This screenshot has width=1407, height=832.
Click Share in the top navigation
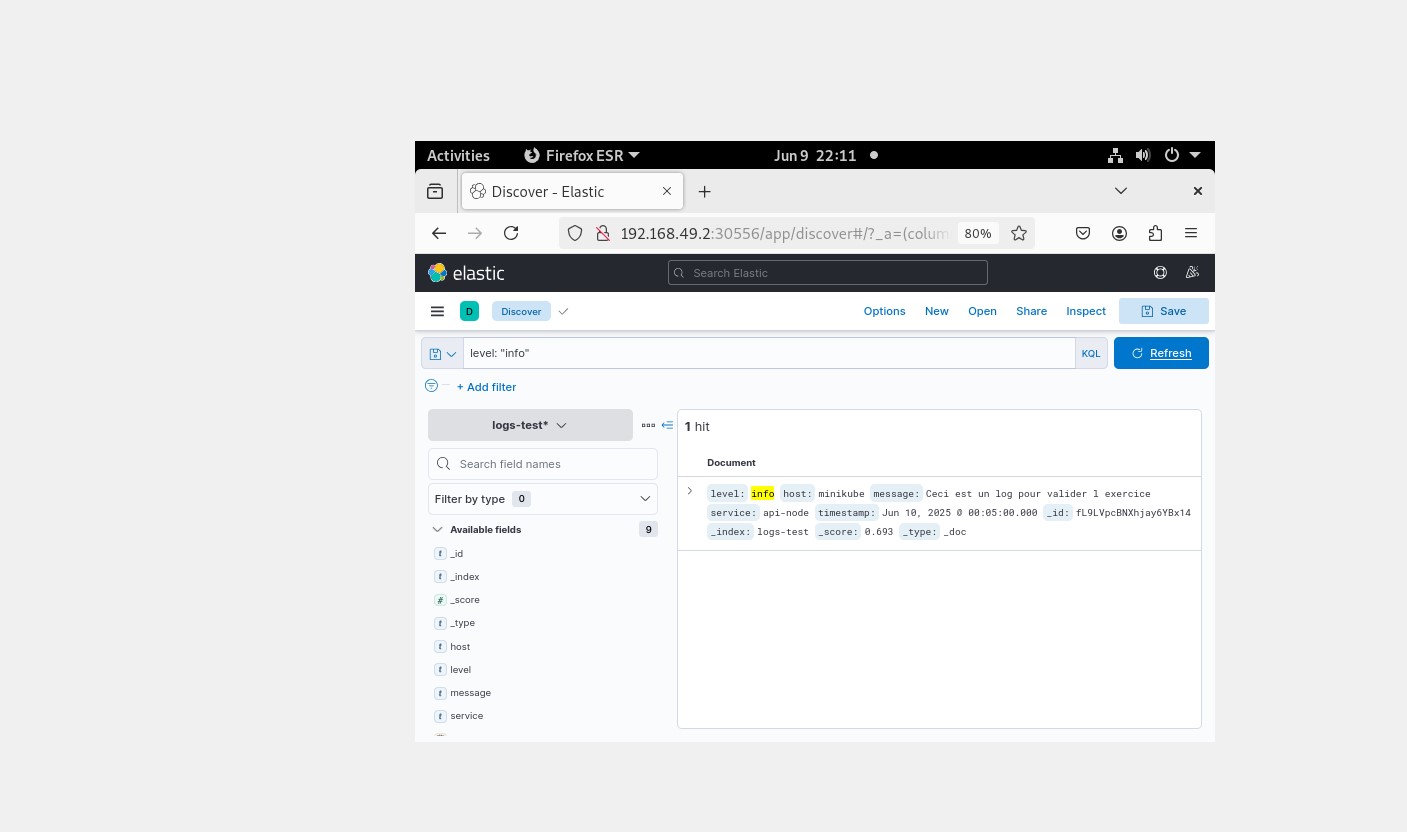tap(1031, 311)
